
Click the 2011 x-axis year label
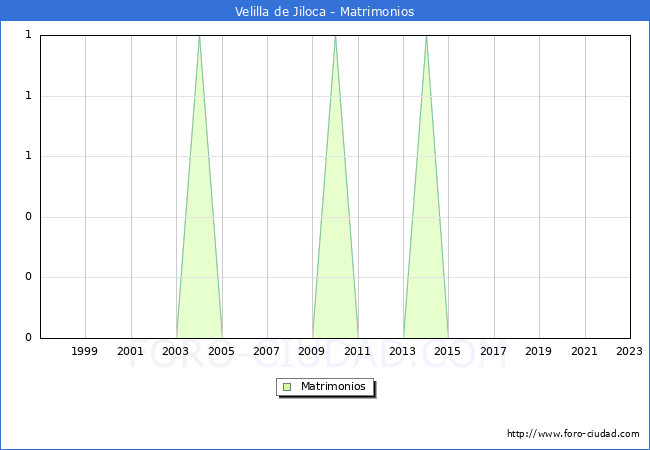pyautogui.click(x=358, y=351)
